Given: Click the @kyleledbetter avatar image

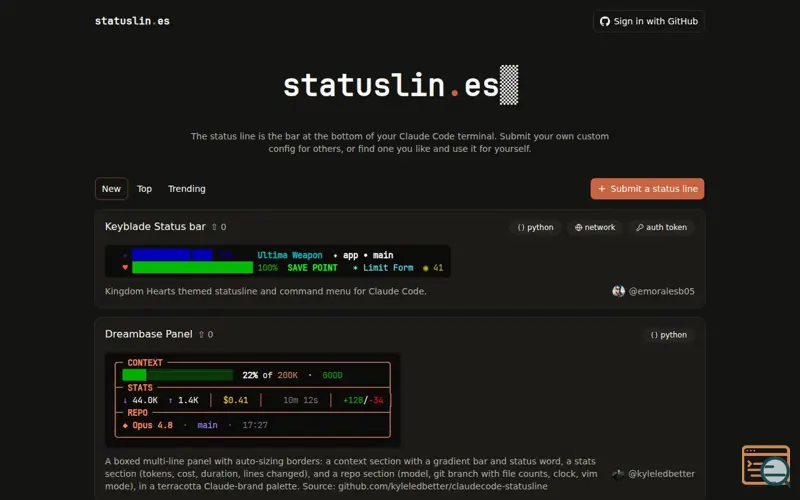Looking at the screenshot, I should tap(618, 474).
